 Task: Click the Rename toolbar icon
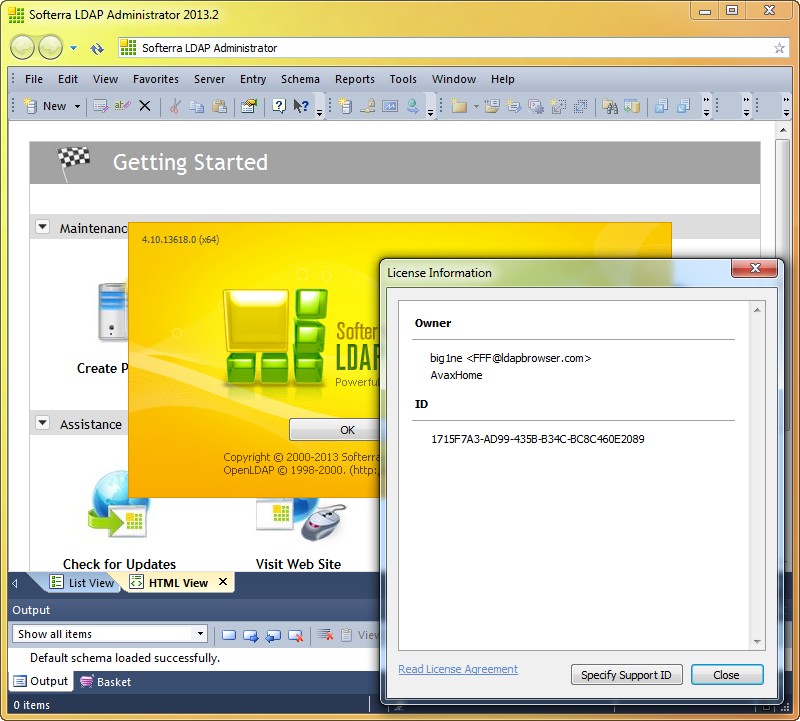[x=122, y=106]
